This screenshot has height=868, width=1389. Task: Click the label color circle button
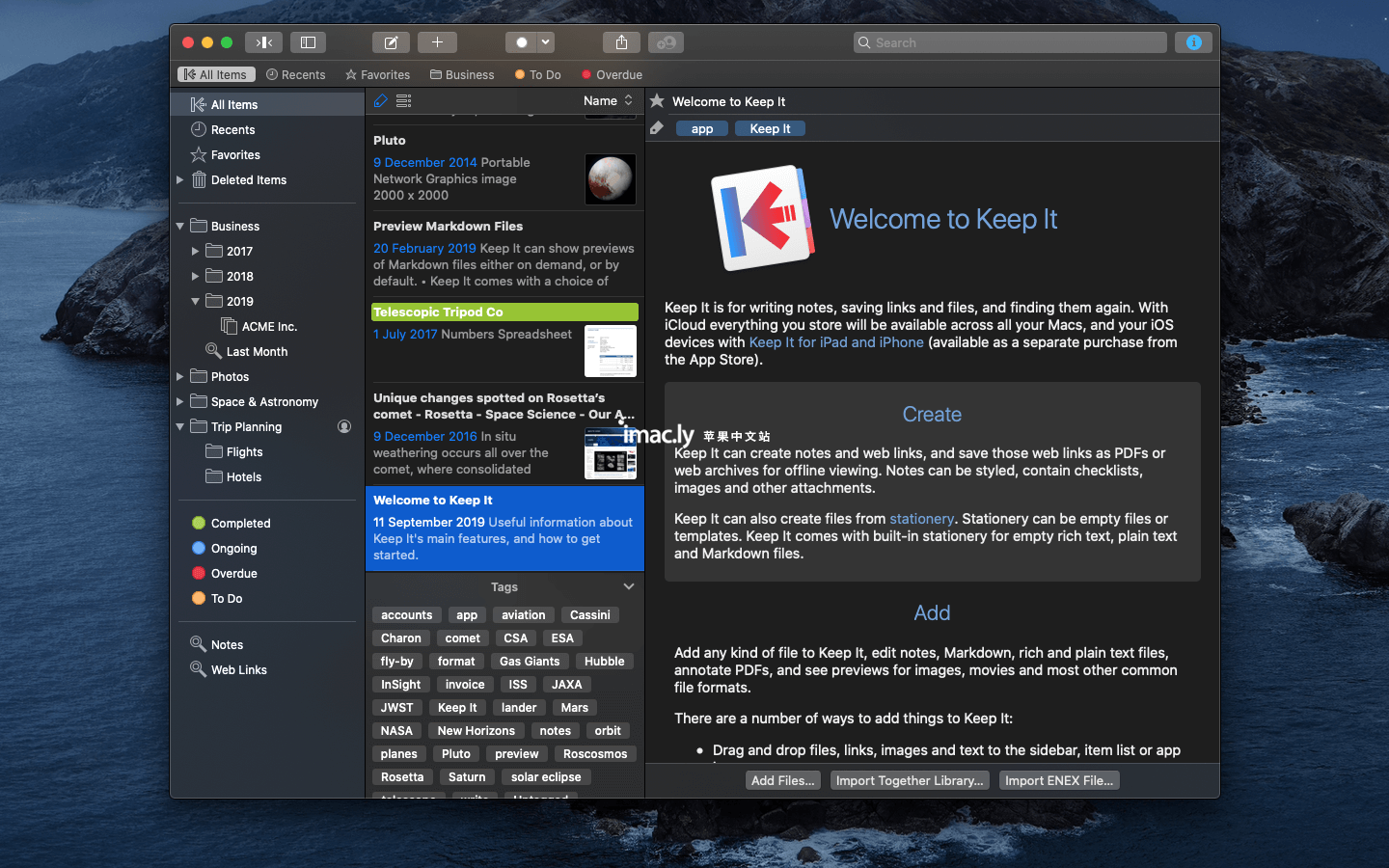point(521,42)
